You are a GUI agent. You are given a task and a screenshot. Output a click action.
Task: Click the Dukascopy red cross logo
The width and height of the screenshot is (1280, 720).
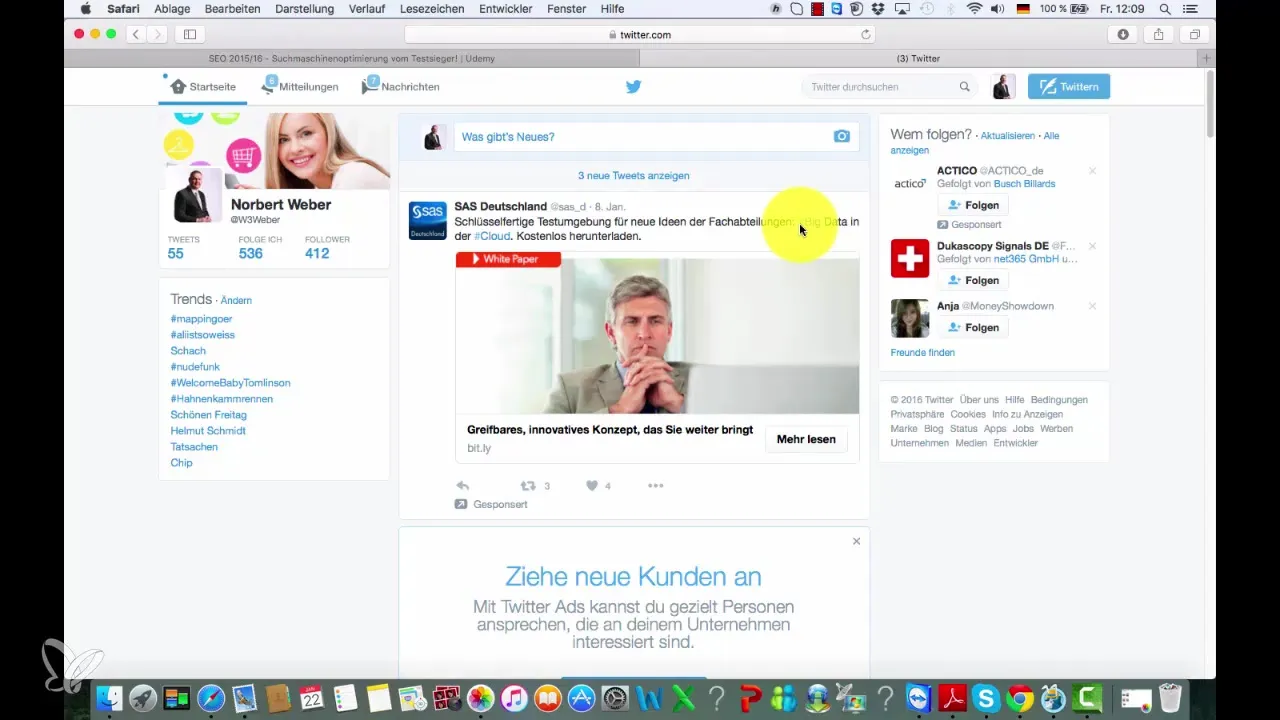(910, 258)
